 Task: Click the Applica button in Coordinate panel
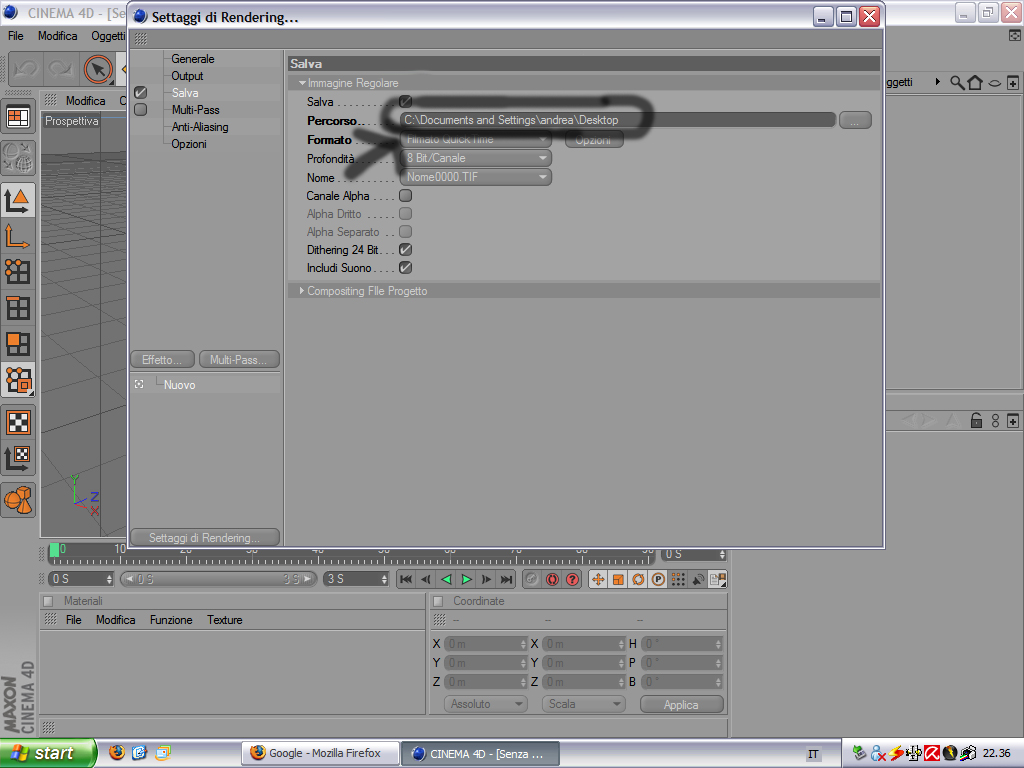point(681,705)
